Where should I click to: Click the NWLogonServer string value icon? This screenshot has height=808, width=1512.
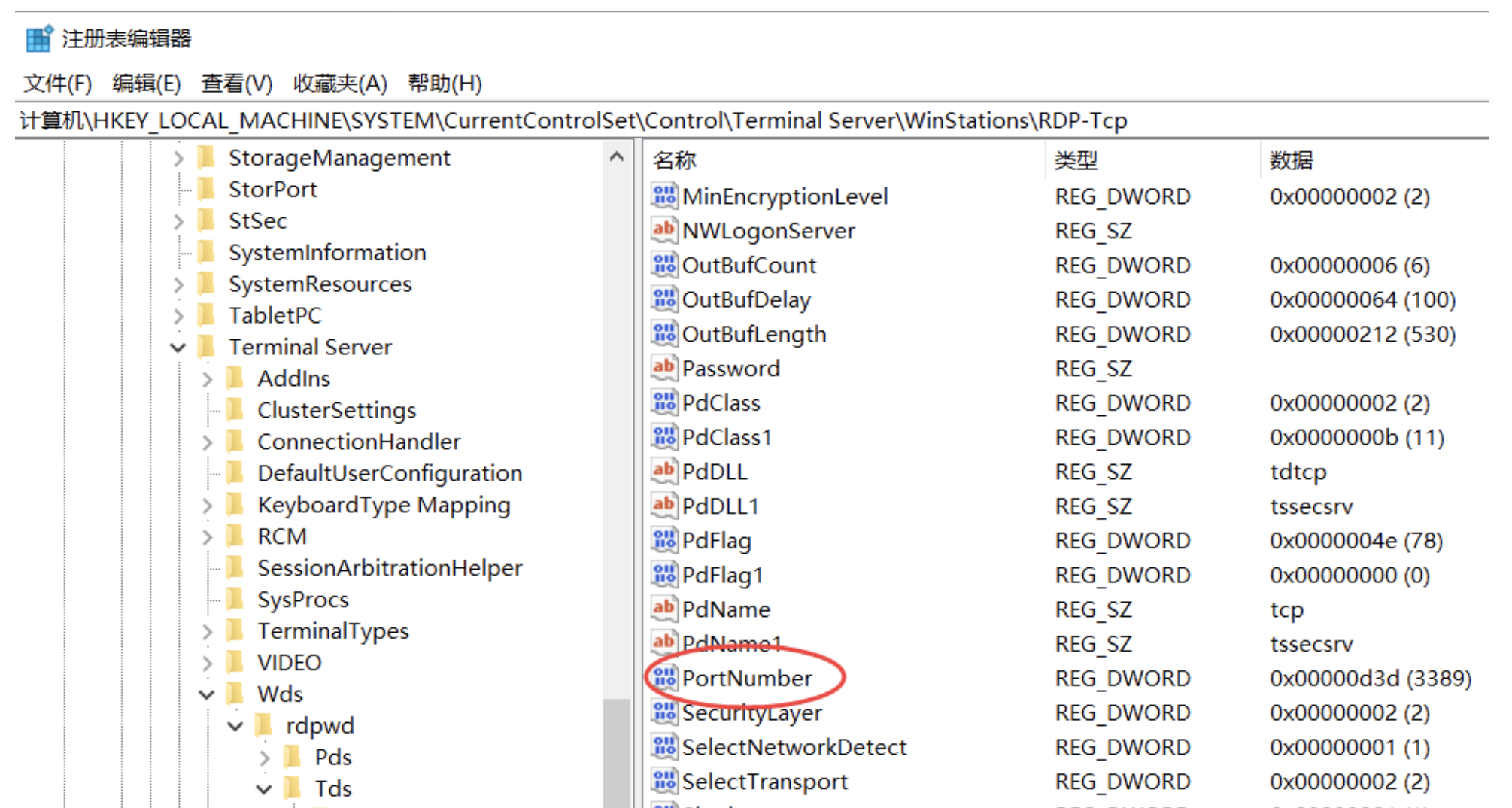pyautogui.click(x=664, y=230)
